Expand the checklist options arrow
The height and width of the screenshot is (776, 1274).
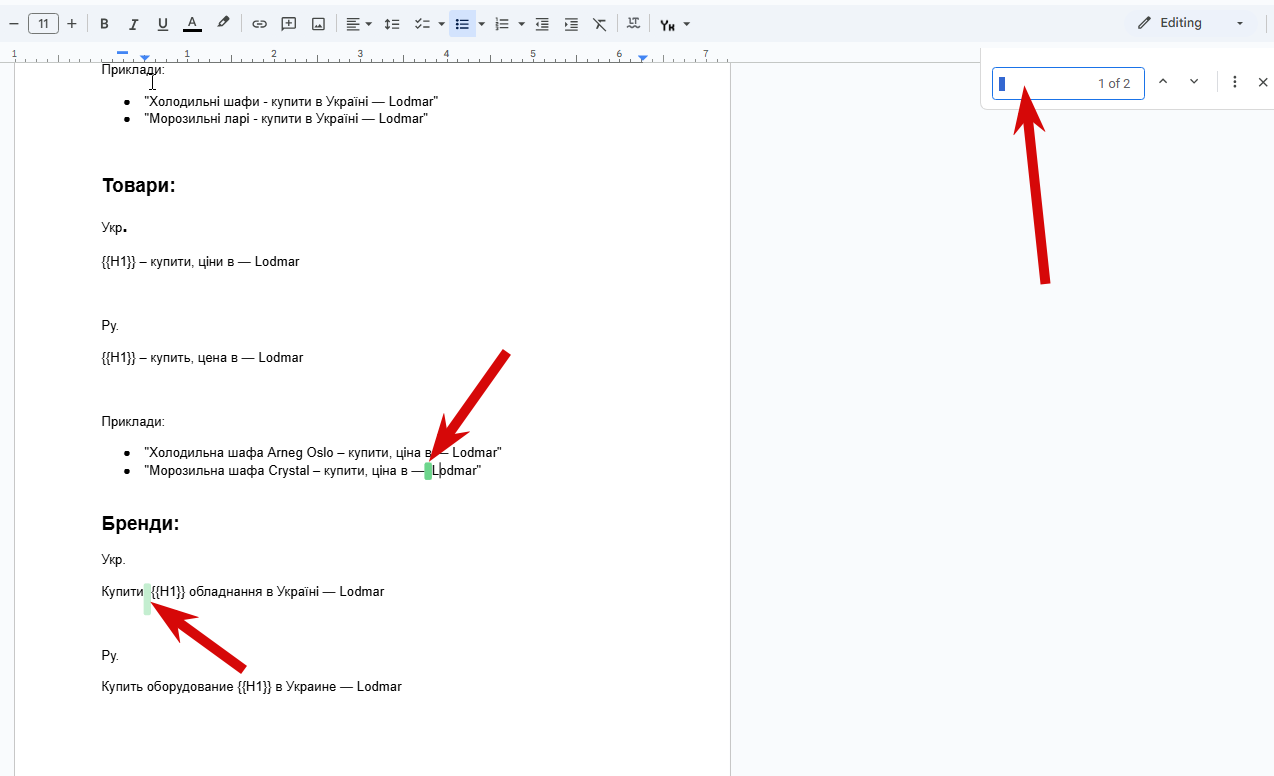(x=441, y=23)
